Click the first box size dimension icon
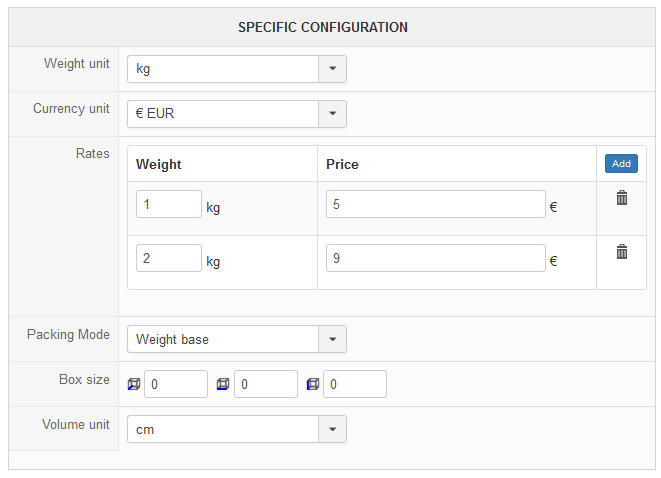 (x=134, y=384)
